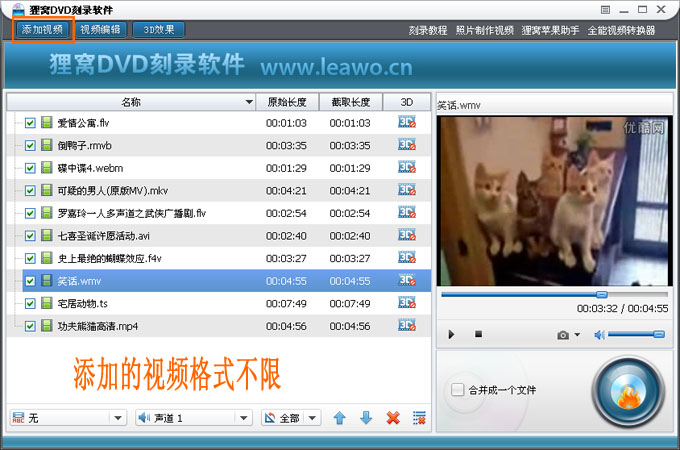Toggle 3D icon for 倒鸭子.rmvb
This screenshot has height=450, width=680.
tap(407, 145)
